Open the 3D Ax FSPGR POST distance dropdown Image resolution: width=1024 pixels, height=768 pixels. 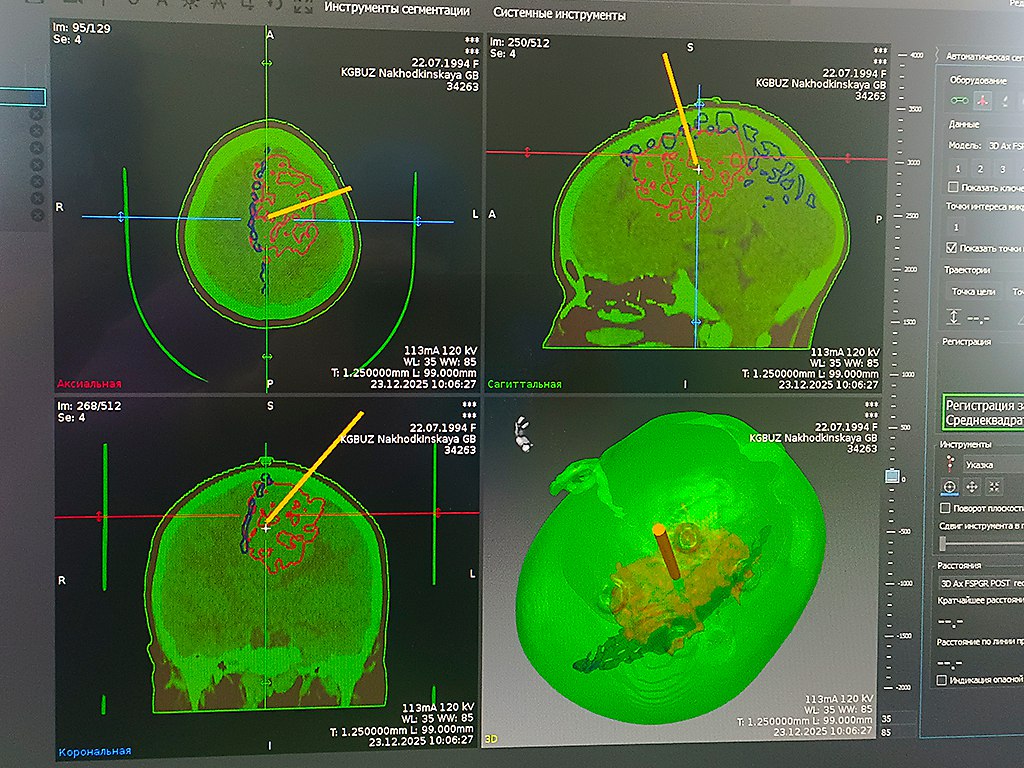(980, 582)
